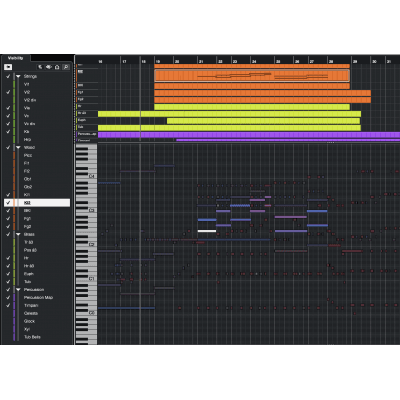This screenshot has width=400, height=400.
Task: Uncheck visibility of Vc div track
Action: pos(8,124)
